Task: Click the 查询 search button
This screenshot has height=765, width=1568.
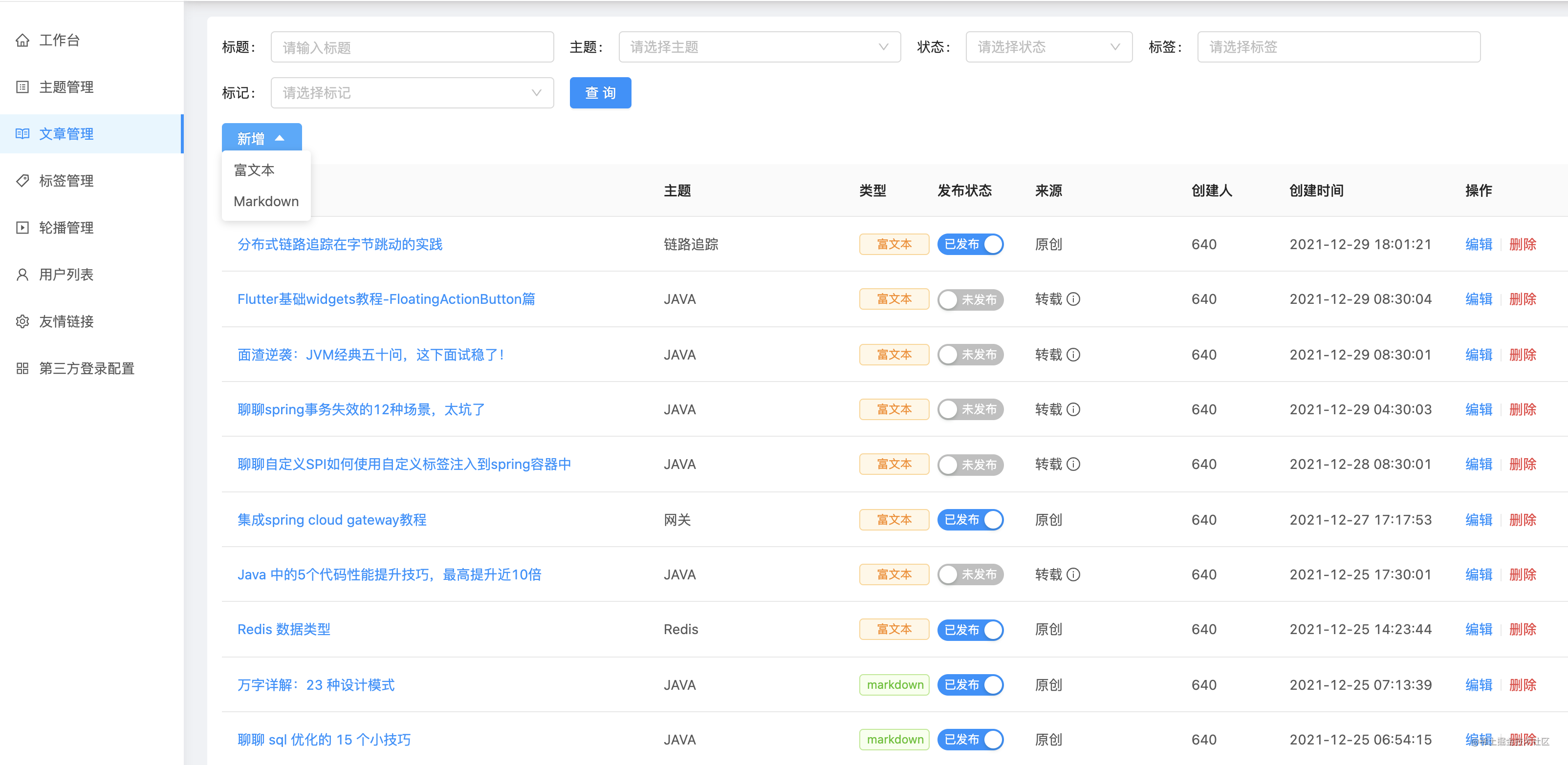Action: click(600, 92)
